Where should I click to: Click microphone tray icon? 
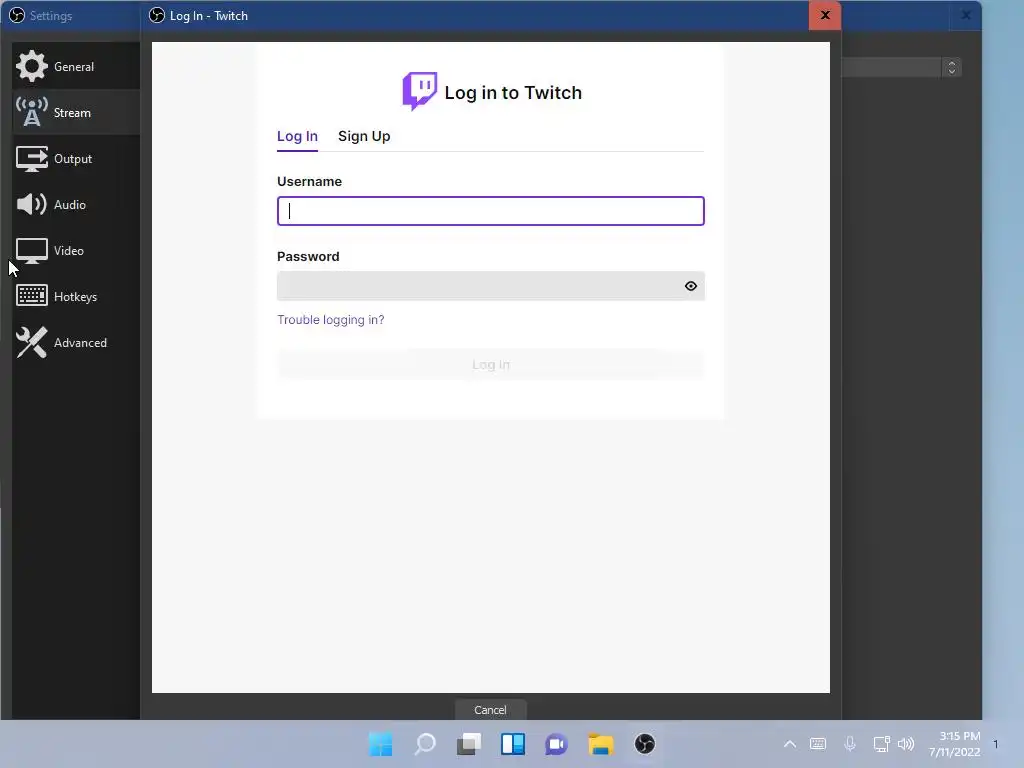[850, 744]
